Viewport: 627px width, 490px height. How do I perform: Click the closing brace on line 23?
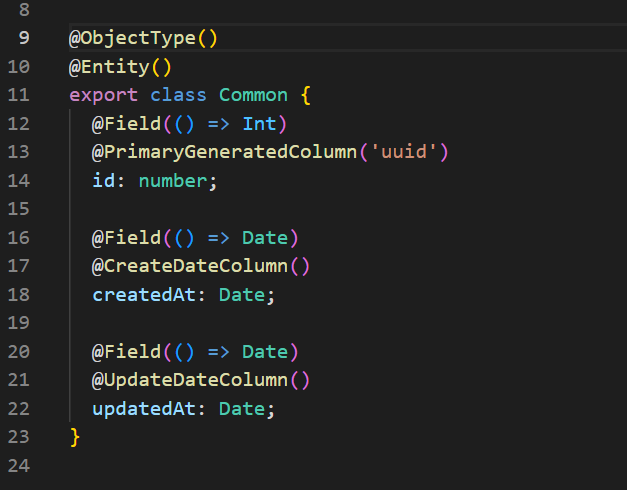(75, 437)
